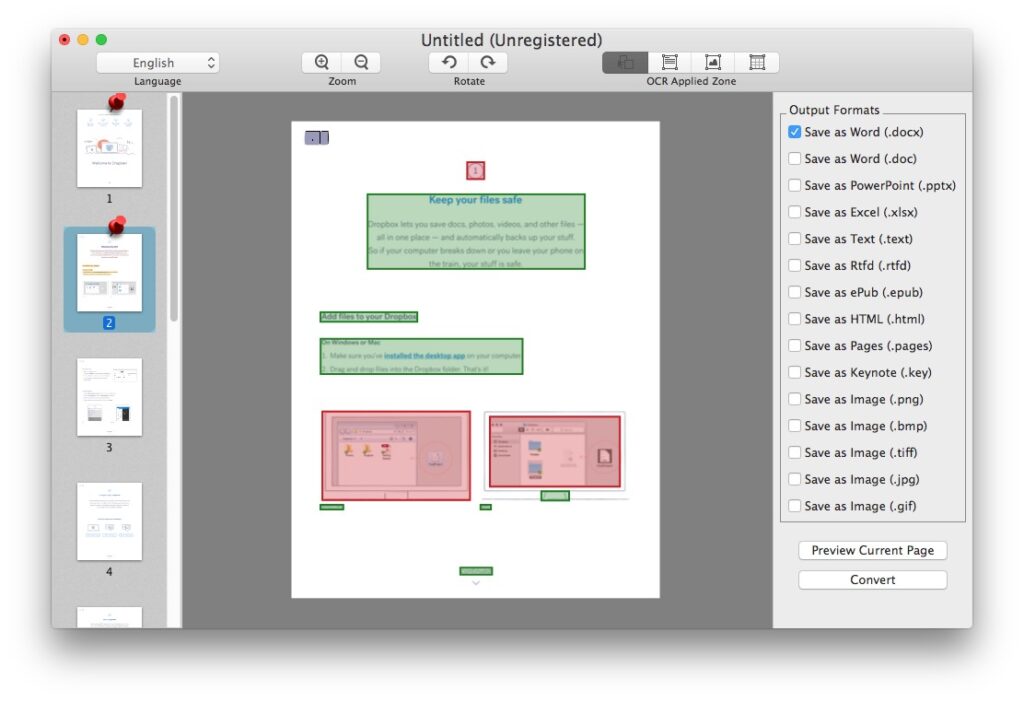This screenshot has width=1024, height=702.
Task: Check Save as Excel (.xlsx) option
Action: coord(794,212)
